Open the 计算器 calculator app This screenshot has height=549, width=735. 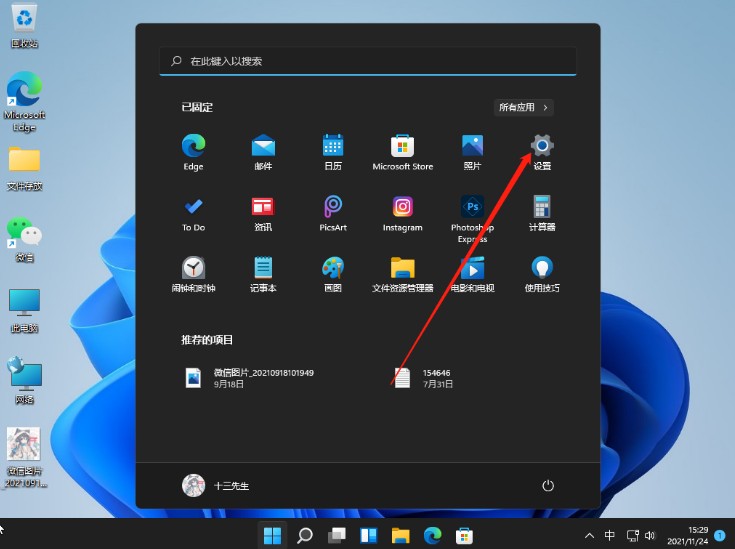(542, 213)
